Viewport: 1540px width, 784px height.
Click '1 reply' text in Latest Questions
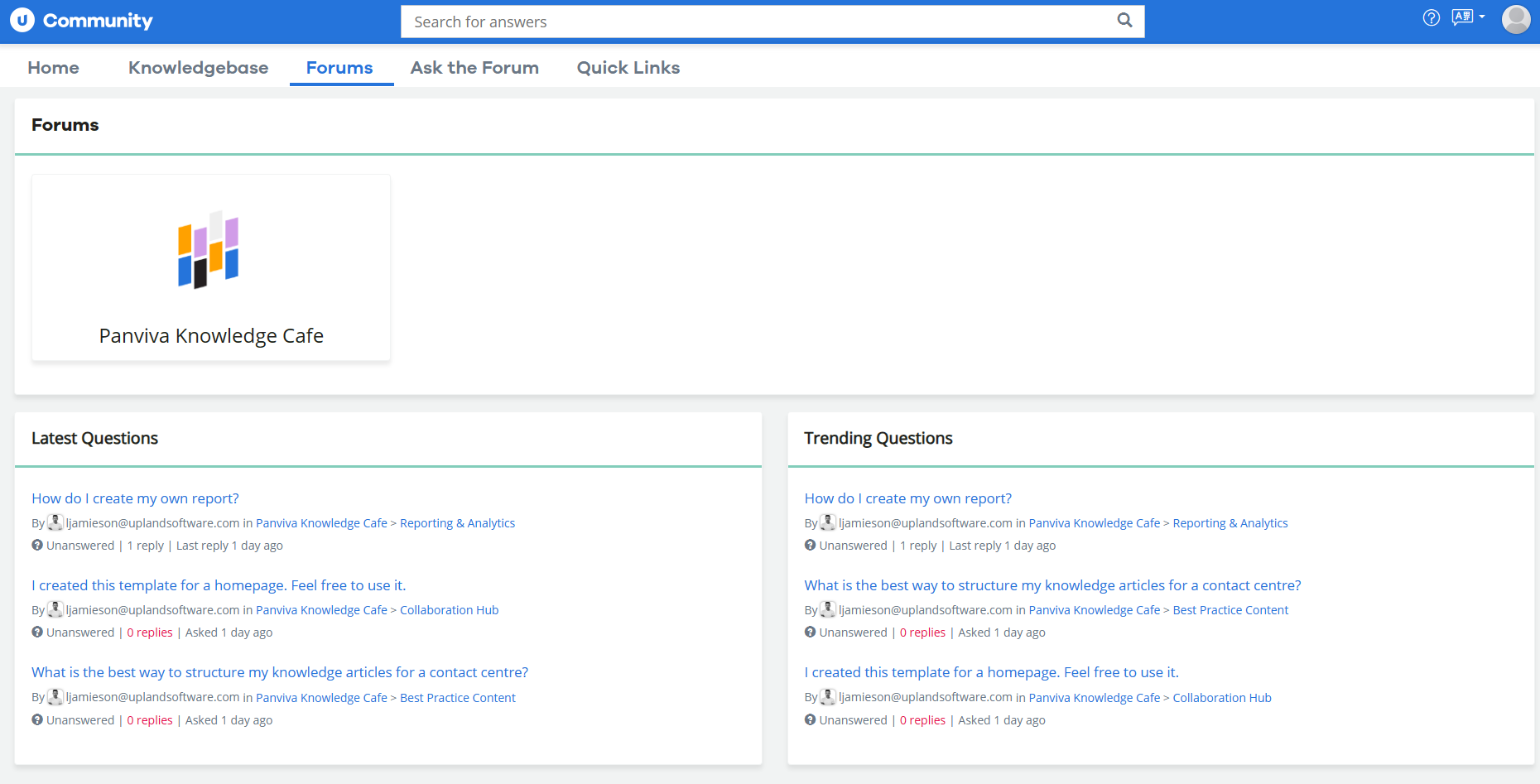(146, 546)
